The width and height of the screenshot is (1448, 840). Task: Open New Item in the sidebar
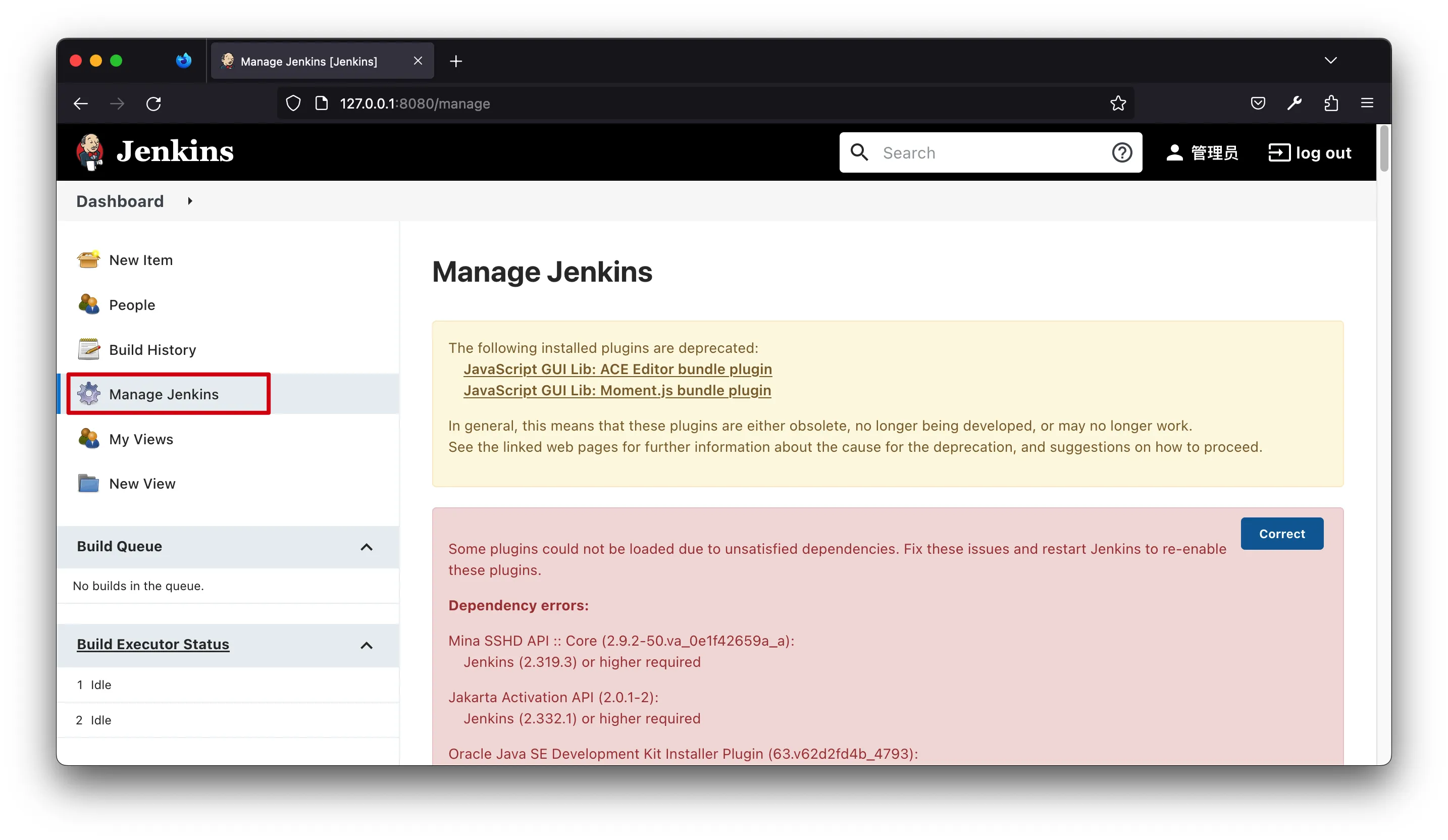coord(141,260)
